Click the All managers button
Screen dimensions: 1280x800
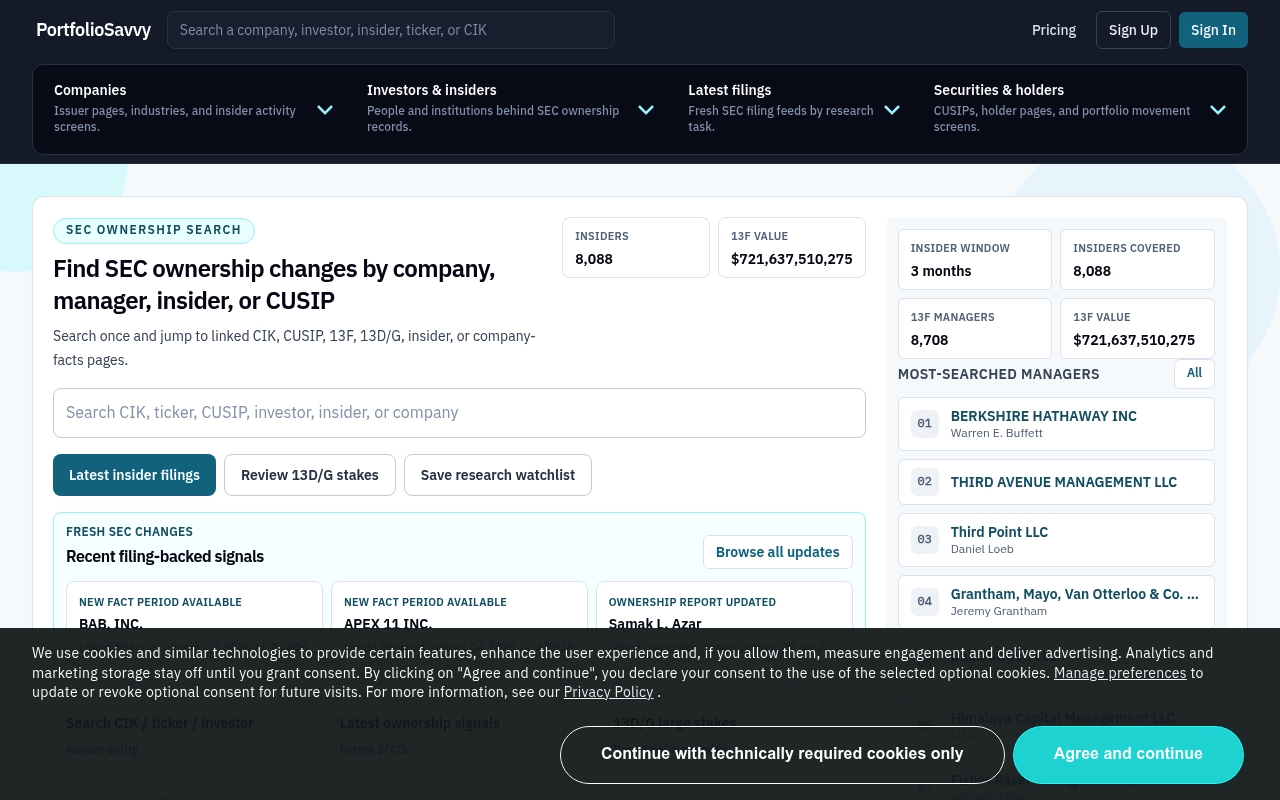pos(1194,373)
